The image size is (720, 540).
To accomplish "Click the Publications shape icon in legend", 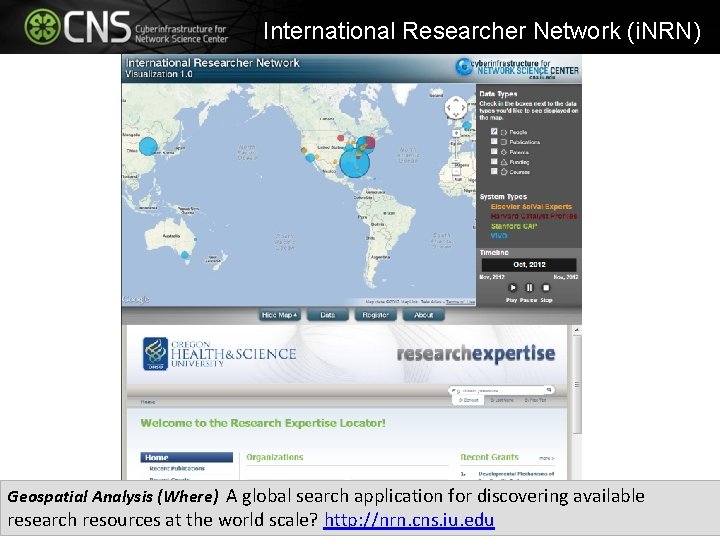I will pyautogui.click(x=504, y=142).
